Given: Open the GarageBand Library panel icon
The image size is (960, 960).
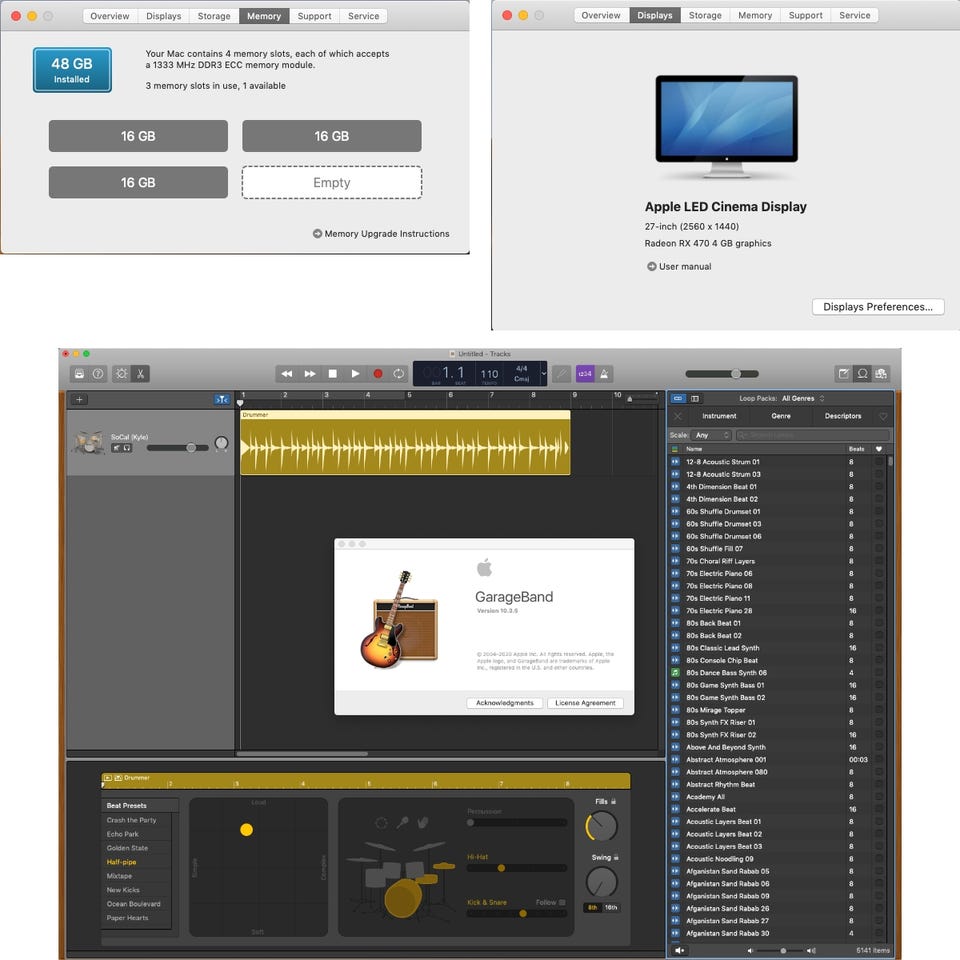Looking at the screenshot, I should click(79, 373).
